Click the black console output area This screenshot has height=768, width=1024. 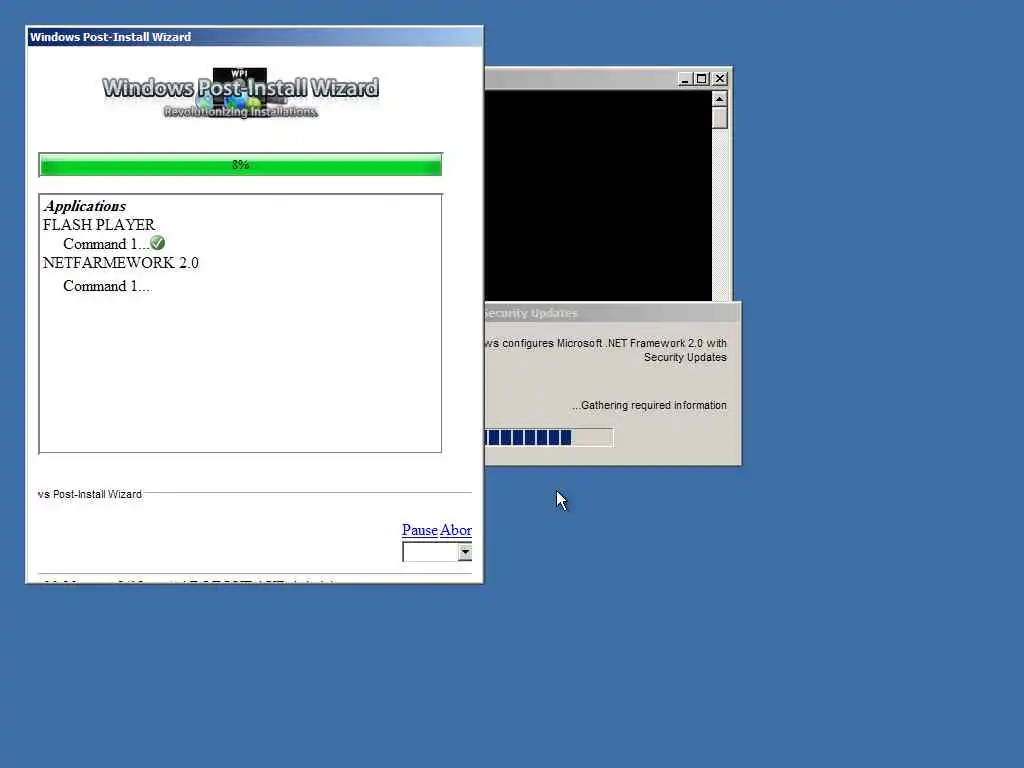598,196
